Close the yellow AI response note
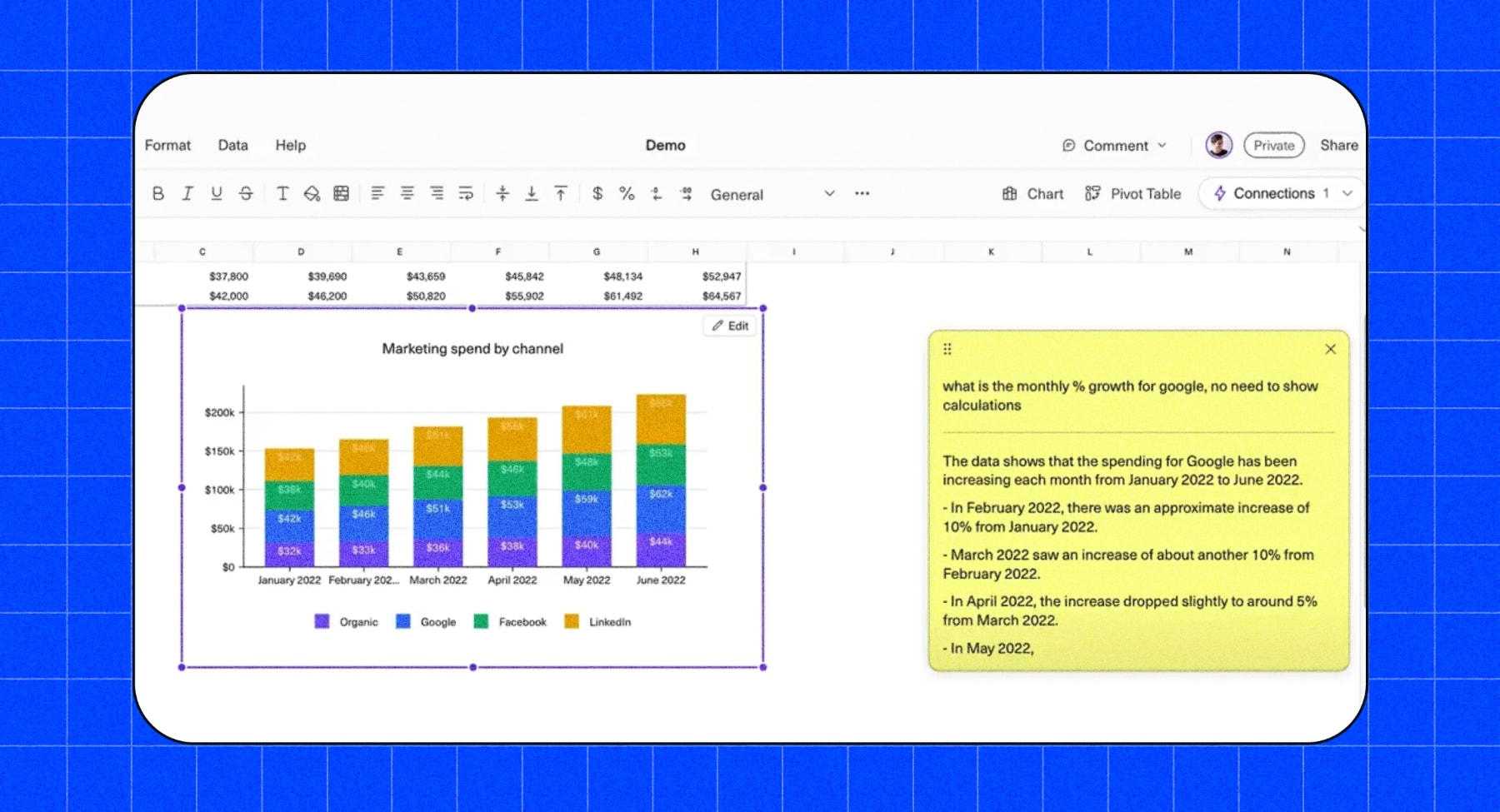The image size is (1500, 812). coord(1330,349)
